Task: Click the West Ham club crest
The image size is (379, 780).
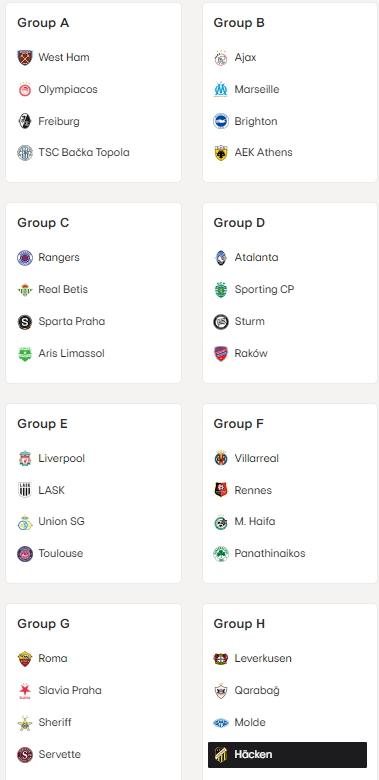Action: 24,58
